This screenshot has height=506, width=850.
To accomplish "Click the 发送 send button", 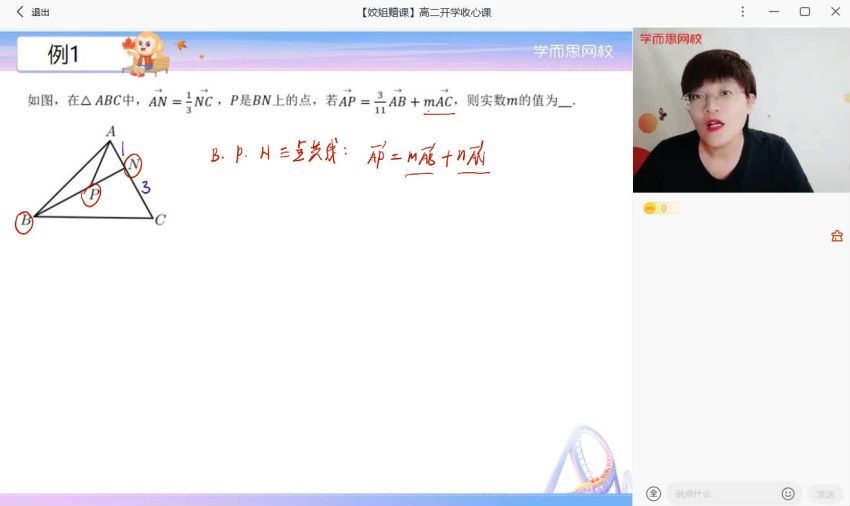I will [x=825, y=494].
